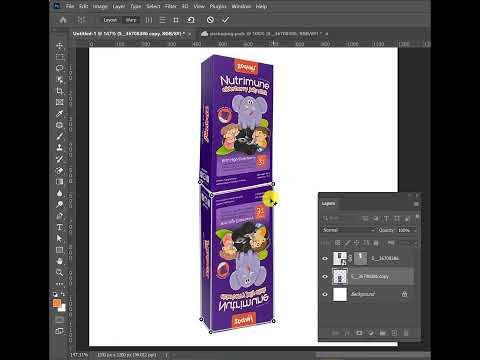
Task: Select the Dodge tool
Action: pos(60,204)
